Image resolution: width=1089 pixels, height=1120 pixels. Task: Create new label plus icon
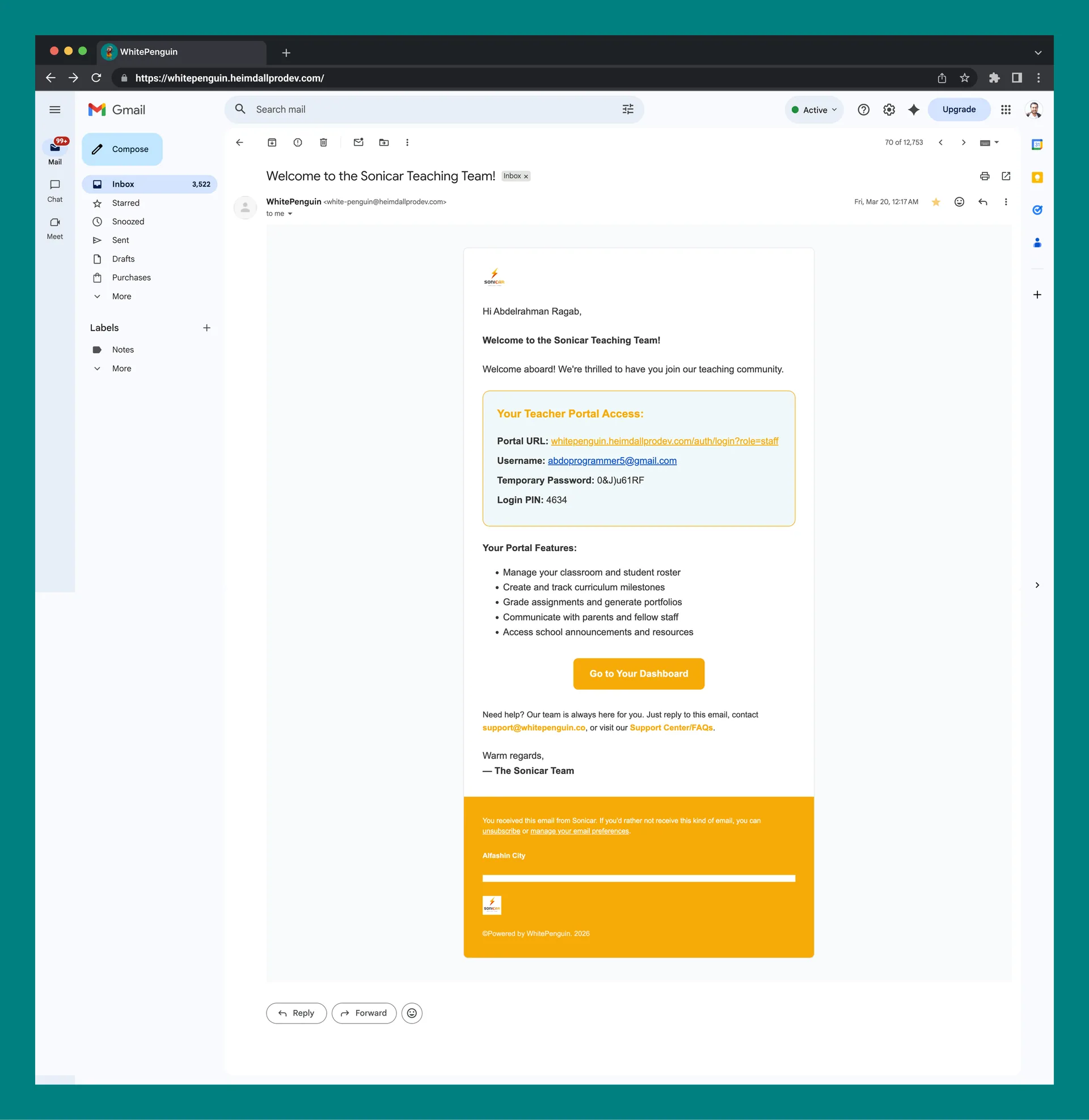point(206,328)
